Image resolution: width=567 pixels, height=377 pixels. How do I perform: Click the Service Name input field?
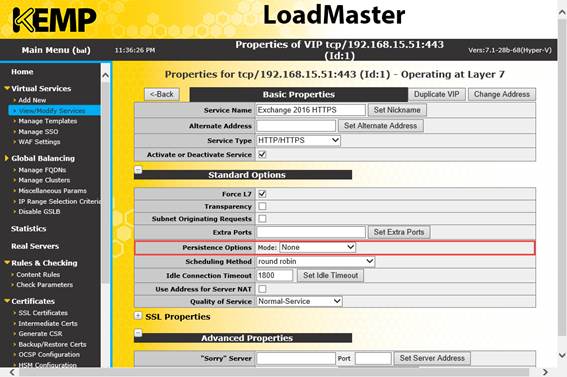point(311,110)
